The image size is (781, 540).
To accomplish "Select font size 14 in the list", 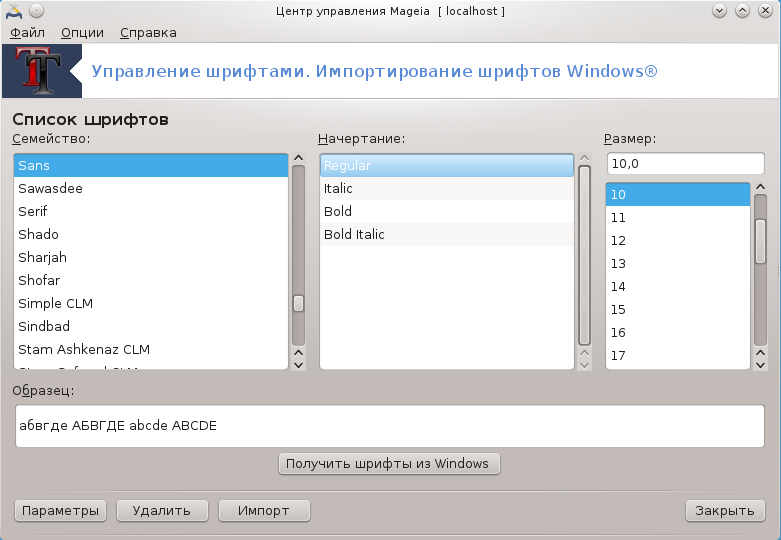I will 678,286.
